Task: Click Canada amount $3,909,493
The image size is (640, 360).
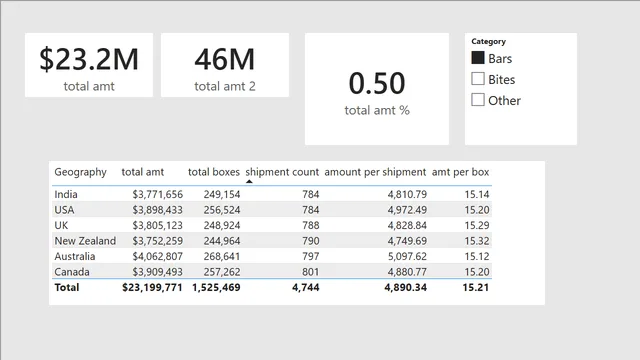Action: coord(158,272)
